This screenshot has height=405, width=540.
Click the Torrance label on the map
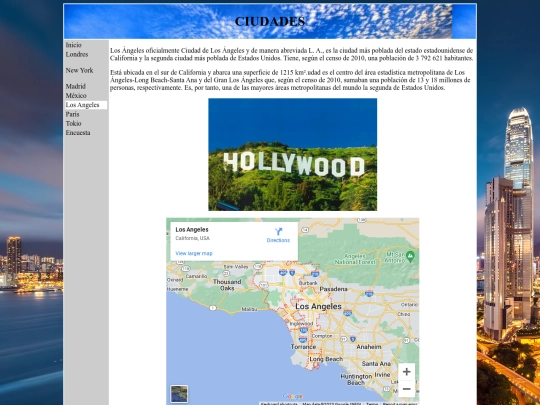(x=303, y=347)
